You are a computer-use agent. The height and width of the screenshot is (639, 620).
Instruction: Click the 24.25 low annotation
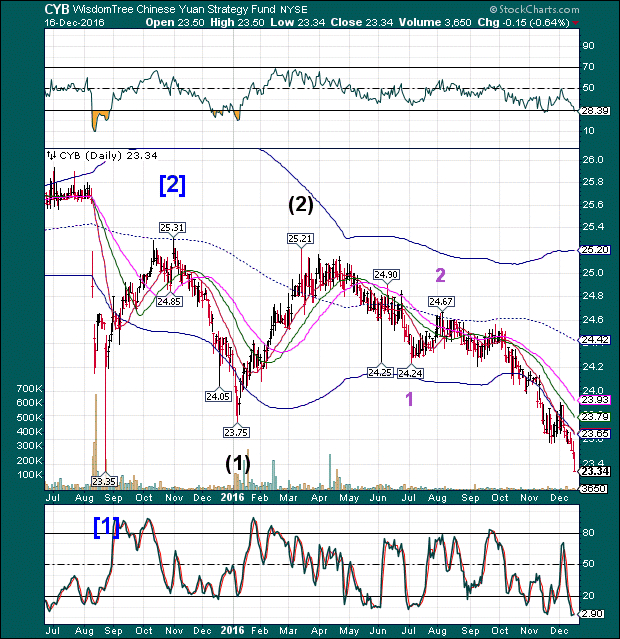(x=380, y=372)
